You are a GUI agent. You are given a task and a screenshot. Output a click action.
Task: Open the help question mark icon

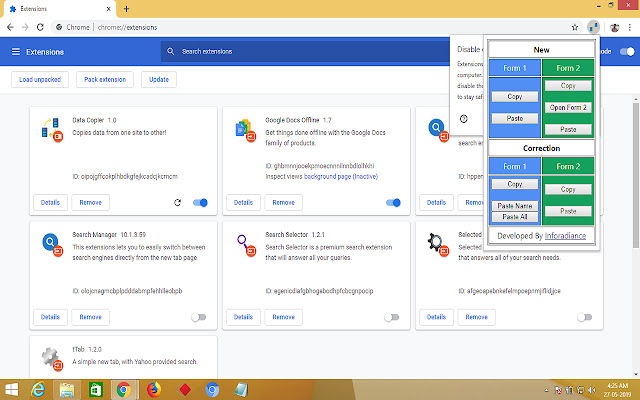463,119
